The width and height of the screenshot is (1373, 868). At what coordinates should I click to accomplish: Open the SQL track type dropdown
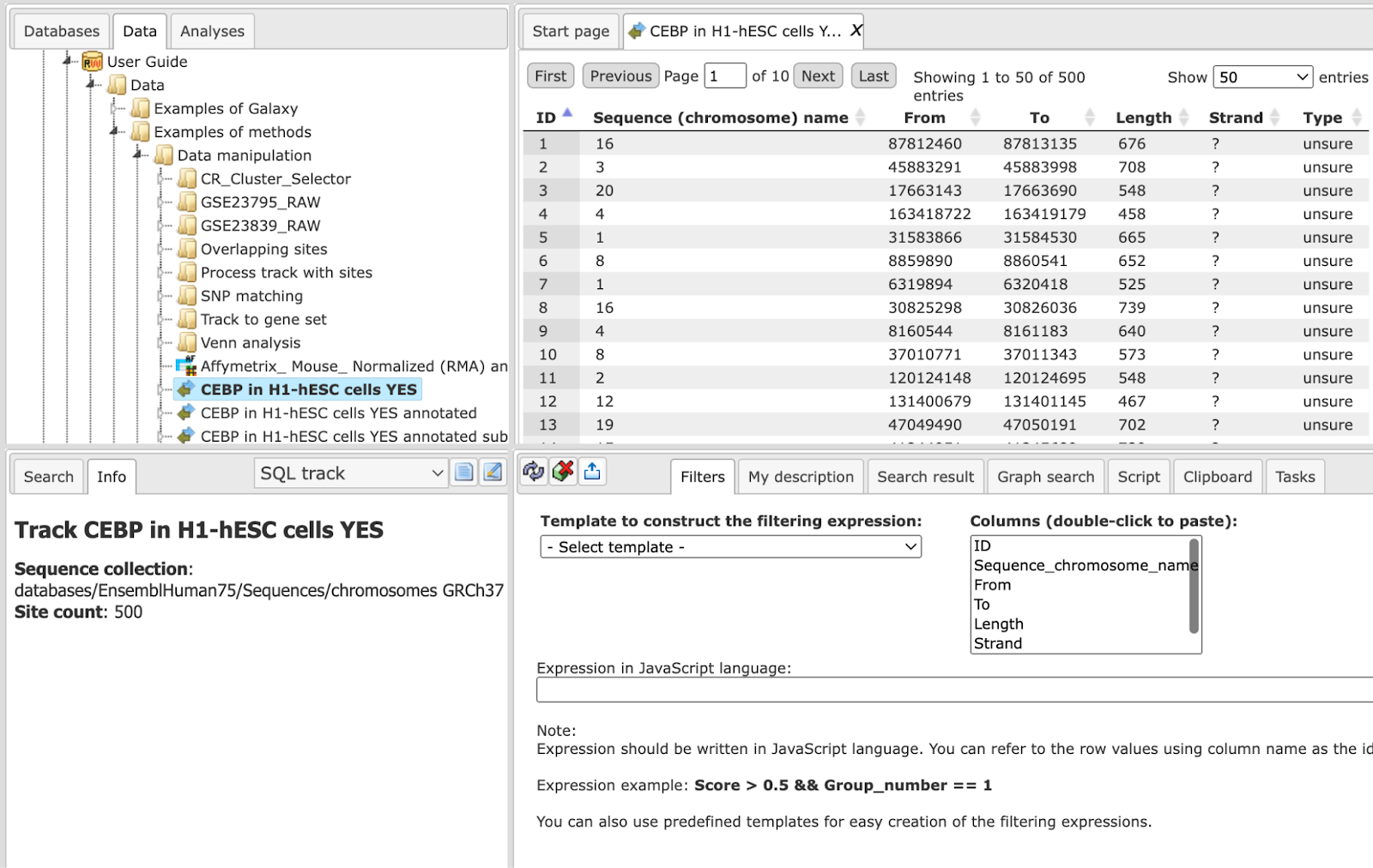coord(351,473)
